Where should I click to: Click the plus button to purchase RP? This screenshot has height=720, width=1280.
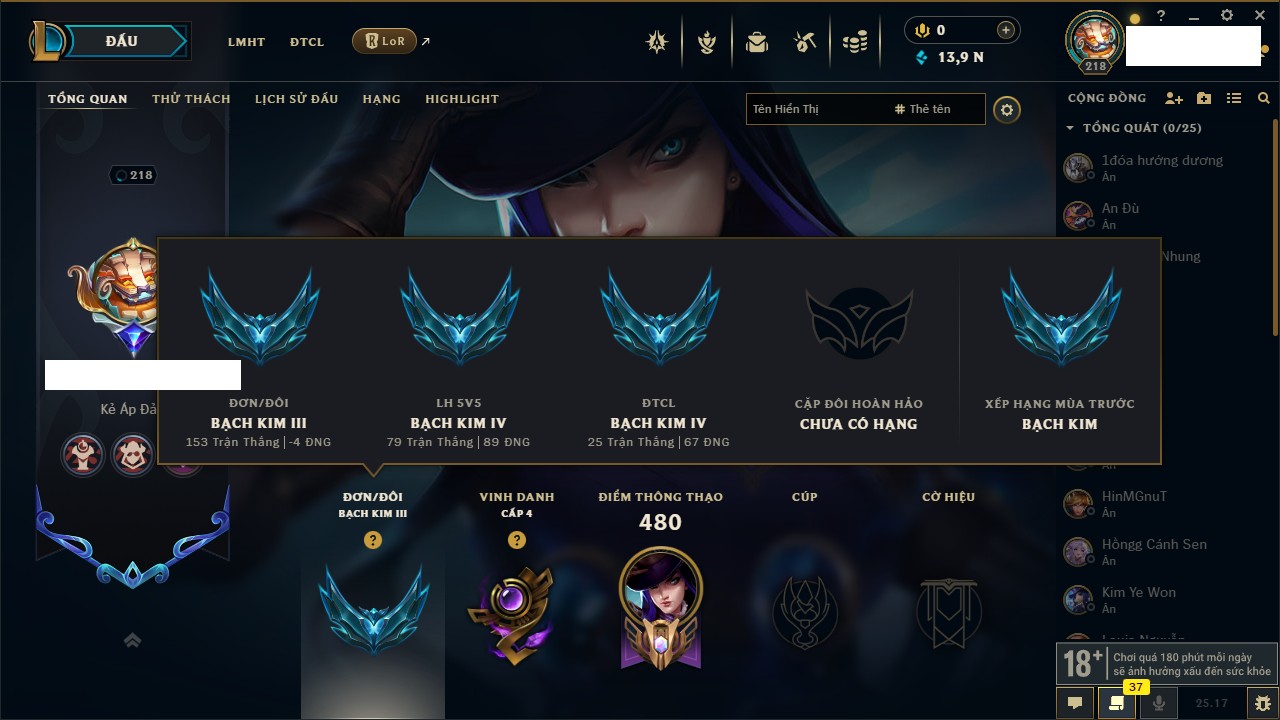coord(1006,30)
